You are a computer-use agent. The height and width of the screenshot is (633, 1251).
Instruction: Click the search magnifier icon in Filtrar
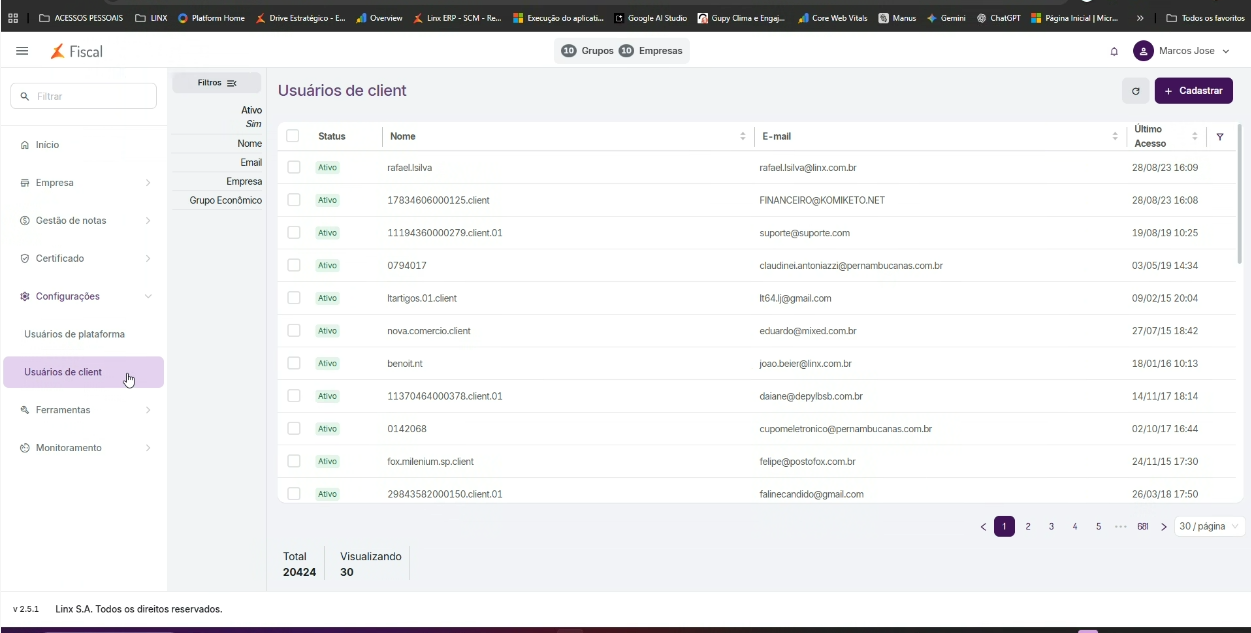click(x=25, y=96)
